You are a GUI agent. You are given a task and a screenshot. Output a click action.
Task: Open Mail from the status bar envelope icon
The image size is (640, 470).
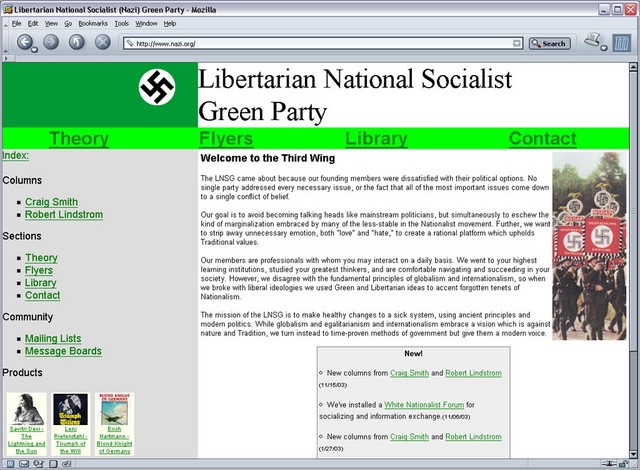(24, 464)
